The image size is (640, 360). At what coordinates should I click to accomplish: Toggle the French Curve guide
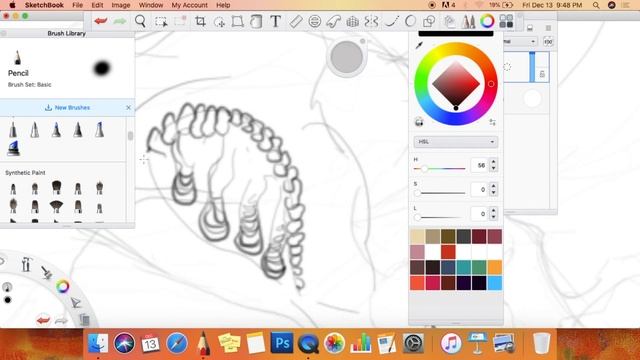pos(333,21)
